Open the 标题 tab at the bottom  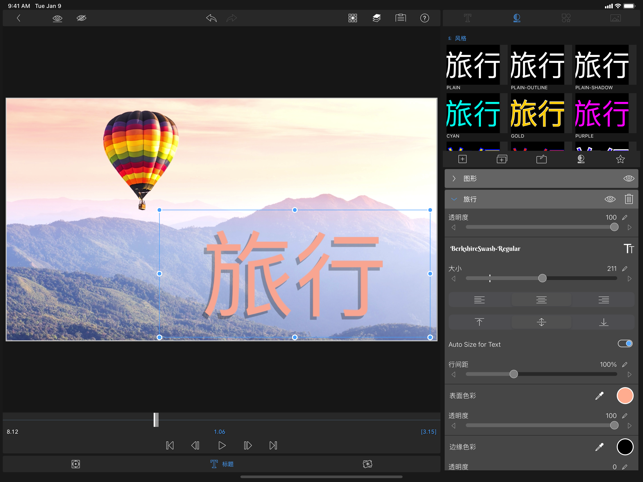click(x=221, y=464)
